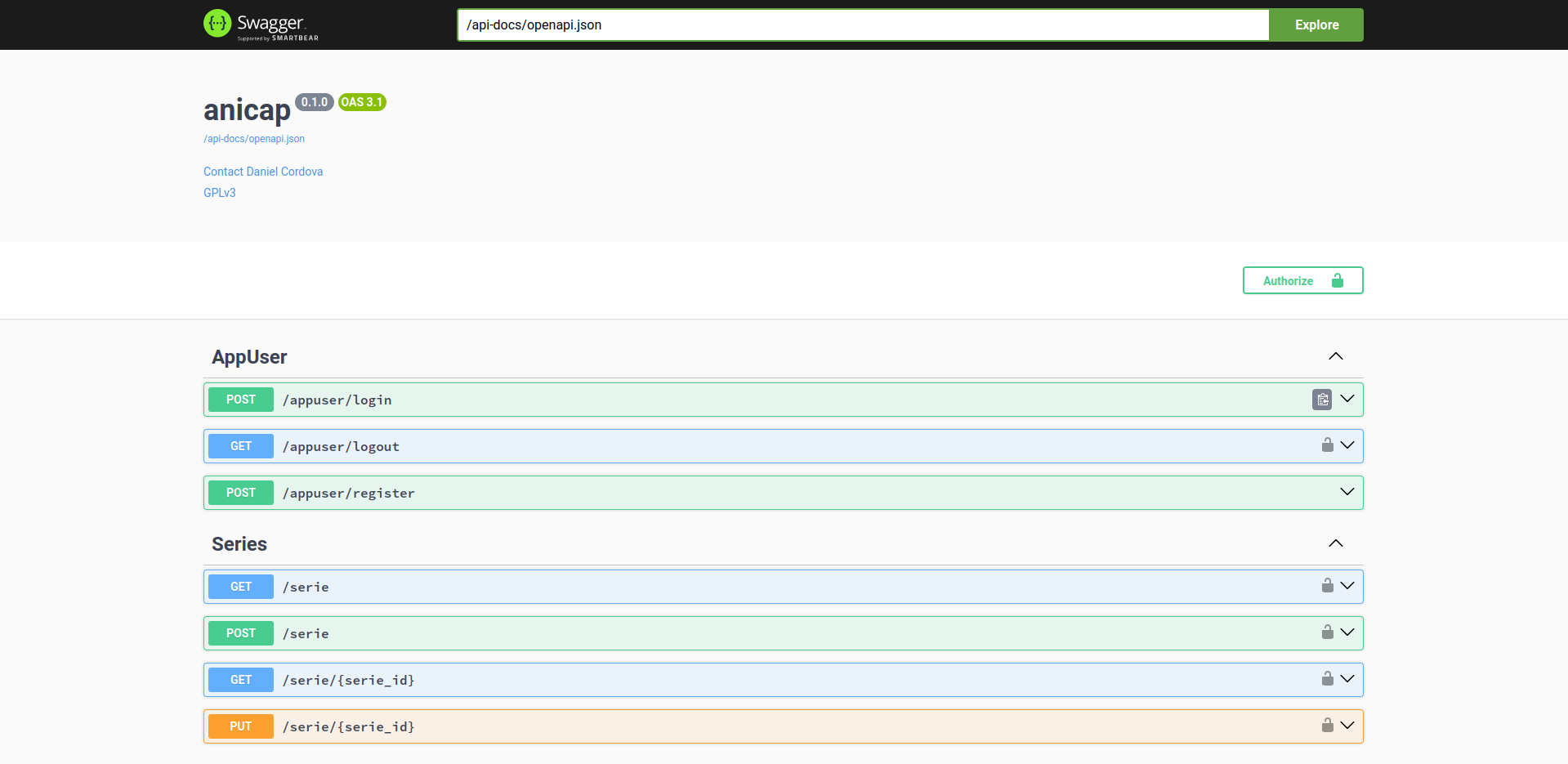Click the lock icon on GET /appuser/logout

pos(1326,445)
